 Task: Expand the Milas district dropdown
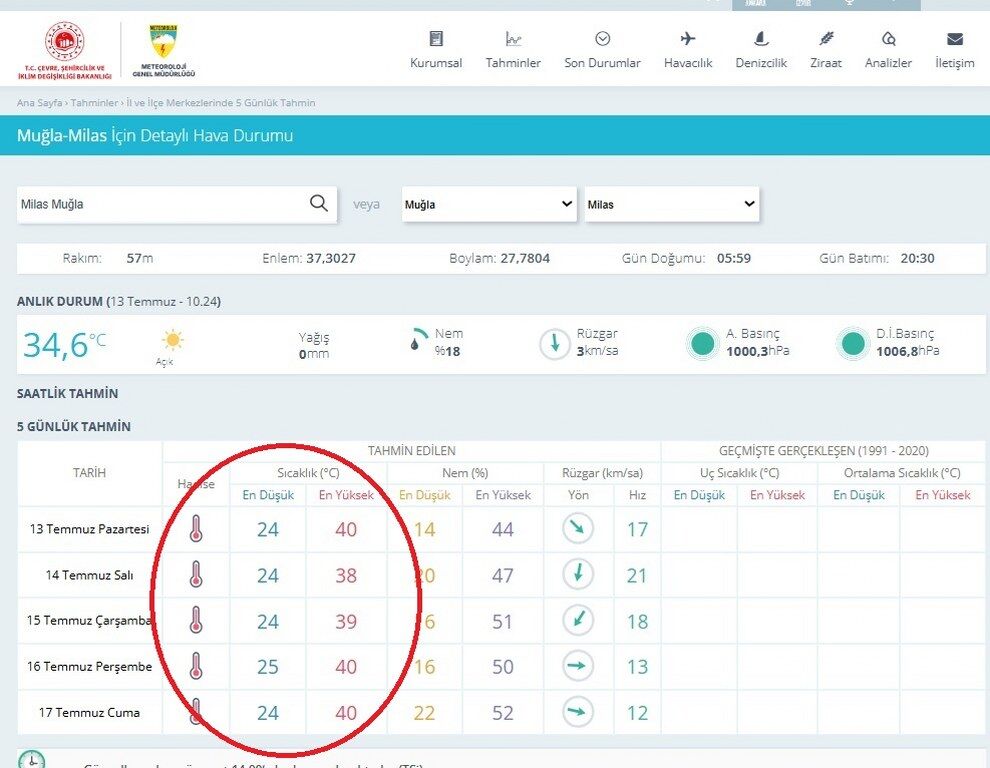click(x=671, y=204)
